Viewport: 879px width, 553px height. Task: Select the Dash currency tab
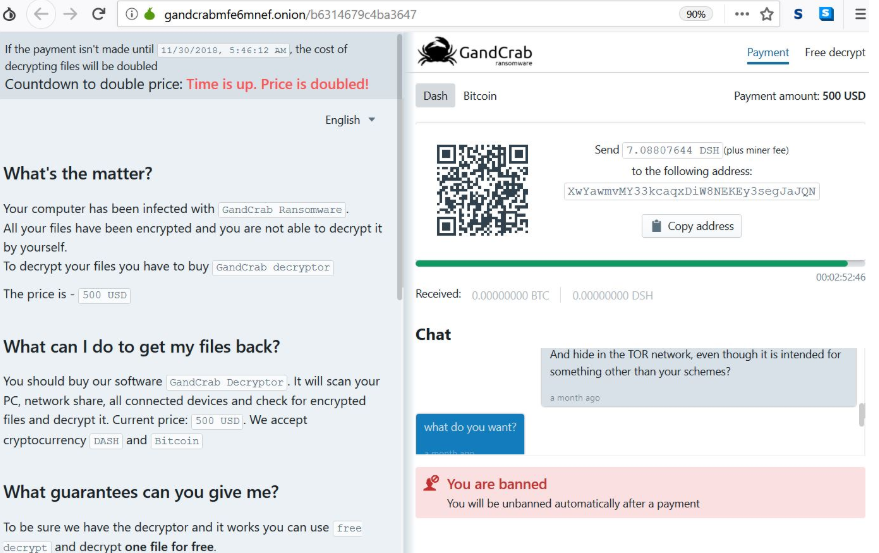point(435,96)
